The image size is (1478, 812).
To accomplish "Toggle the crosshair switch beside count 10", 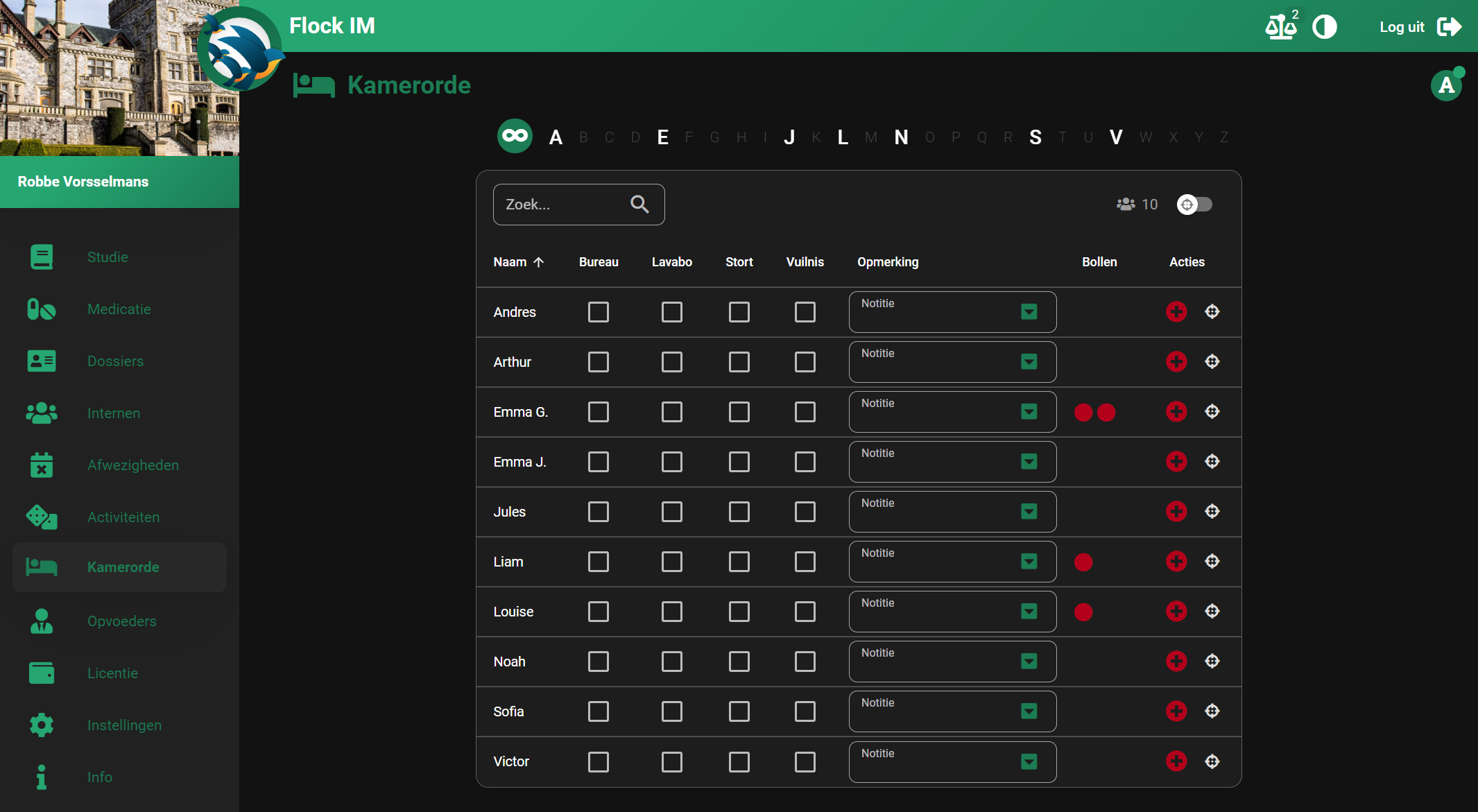I will pyautogui.click(x=1194, y=205).
